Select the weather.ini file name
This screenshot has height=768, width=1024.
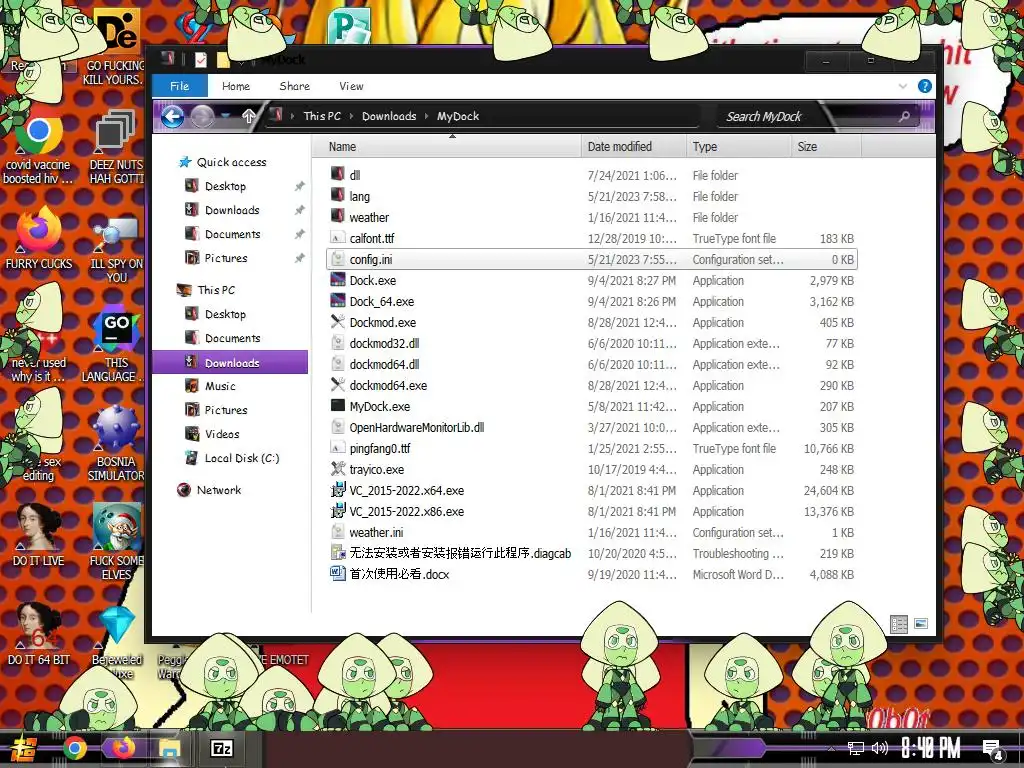pyautogui.click(x=376, y=532)
